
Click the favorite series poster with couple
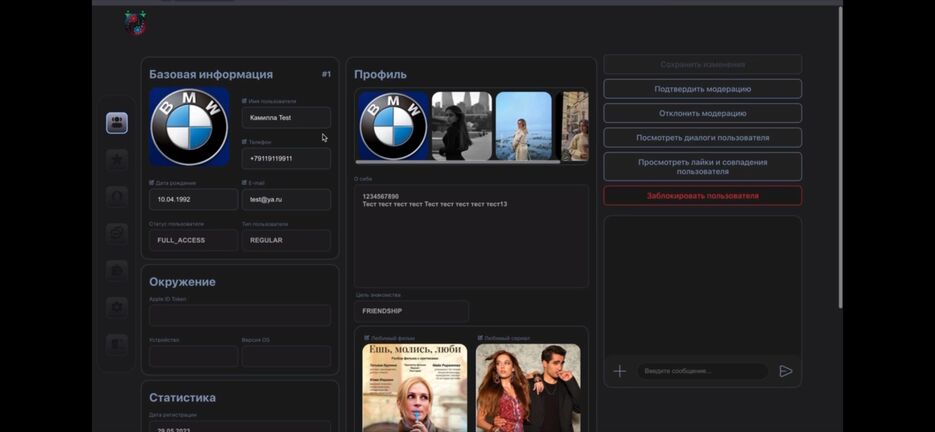528,388
